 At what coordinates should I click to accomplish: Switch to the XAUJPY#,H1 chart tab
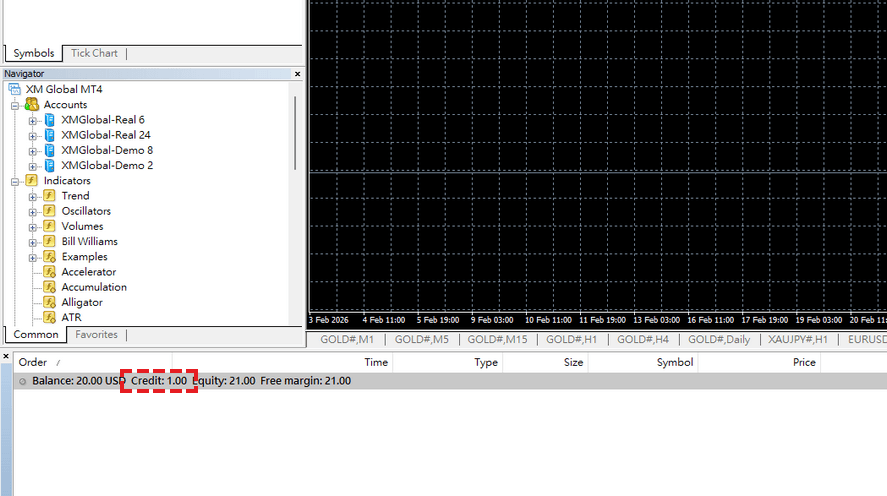(x=798, y=339)
